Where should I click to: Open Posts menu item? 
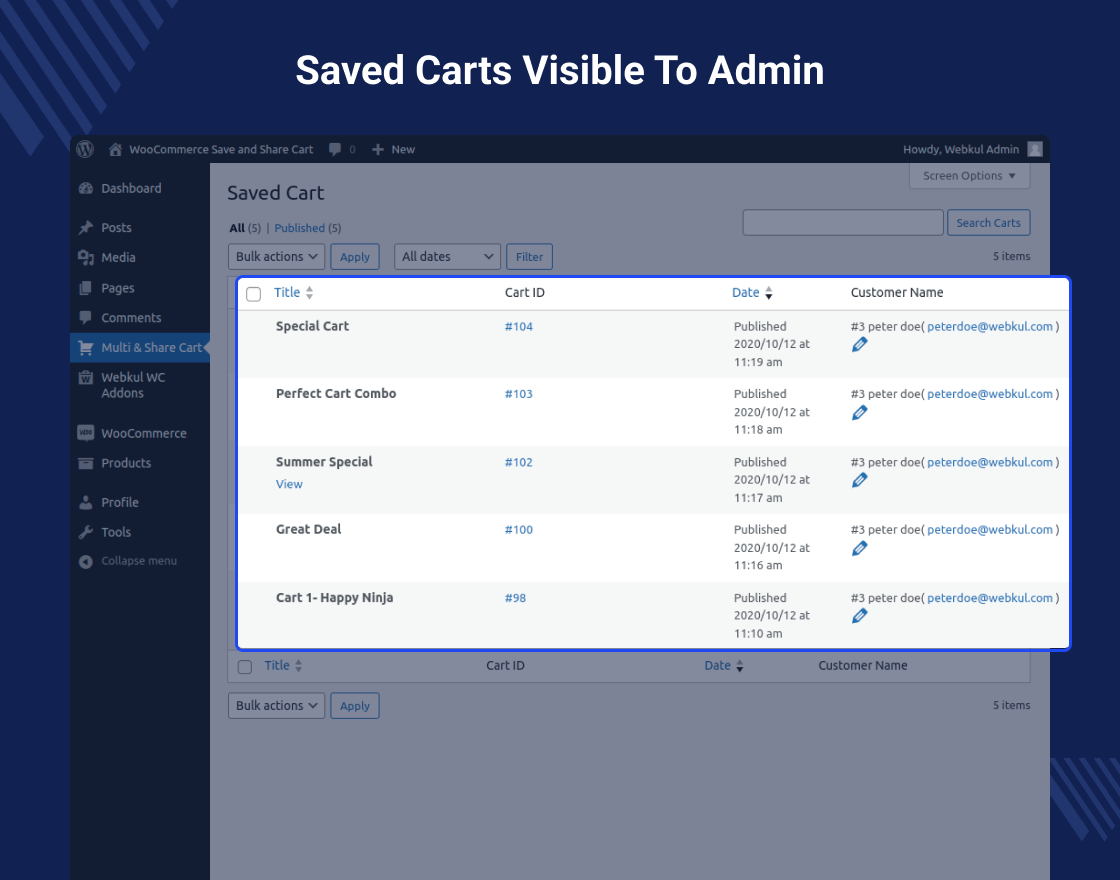click(116, 228)
